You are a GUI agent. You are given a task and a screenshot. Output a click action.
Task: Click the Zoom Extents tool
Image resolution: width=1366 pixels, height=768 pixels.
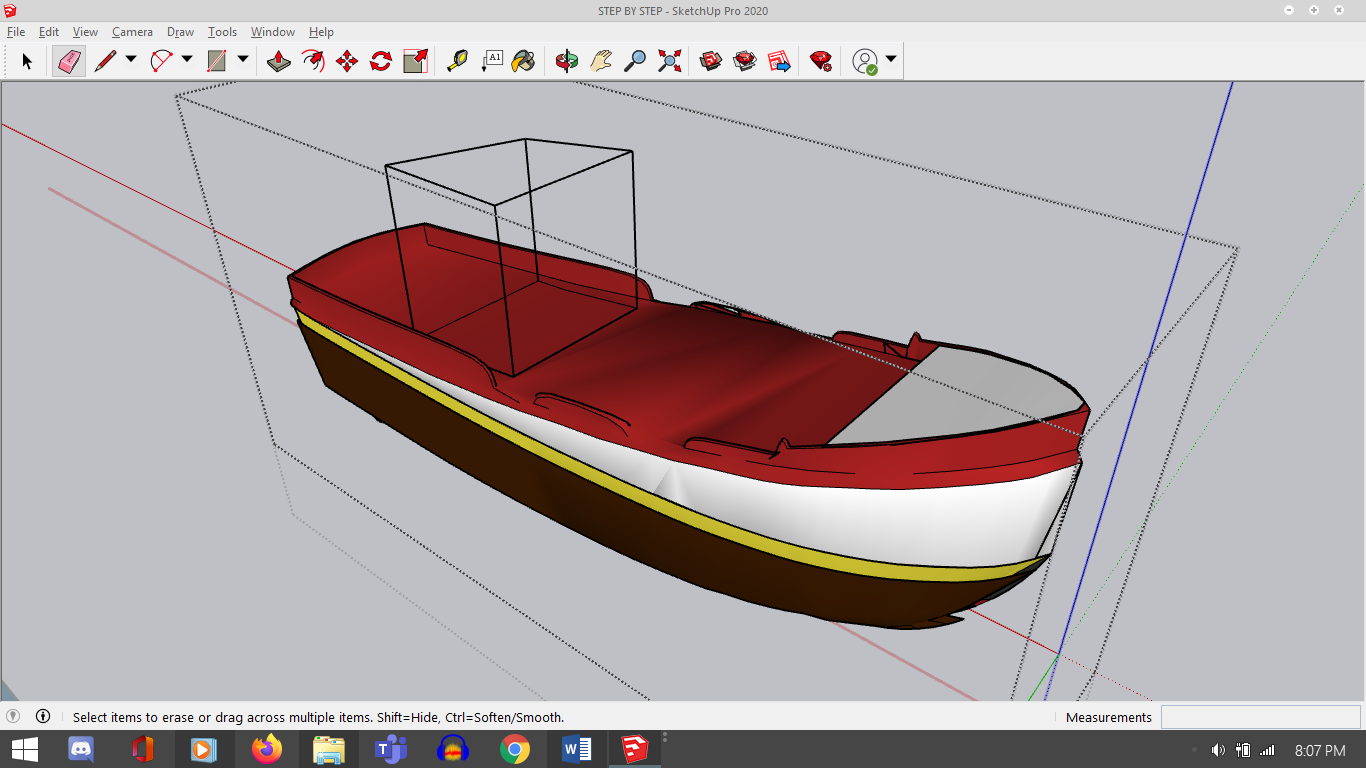point(669,61)
